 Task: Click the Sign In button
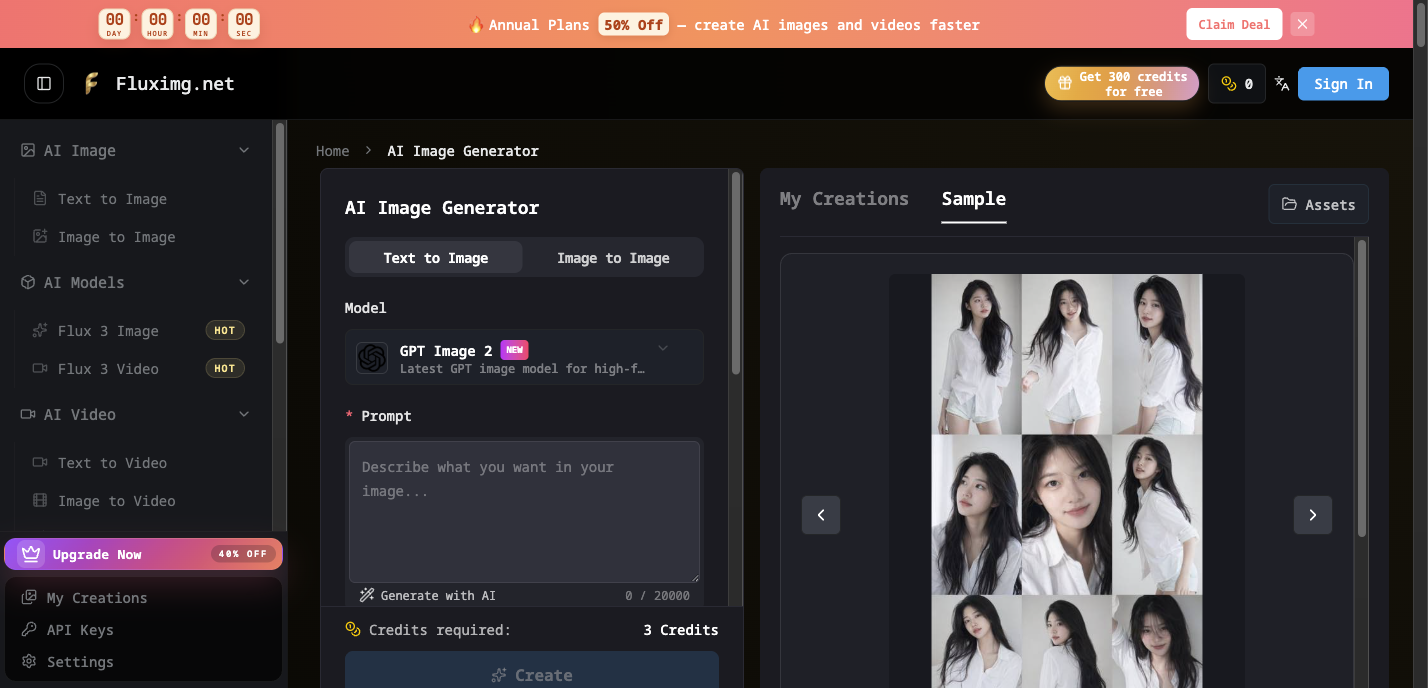pyautogui.click(x=1343, y=84)
